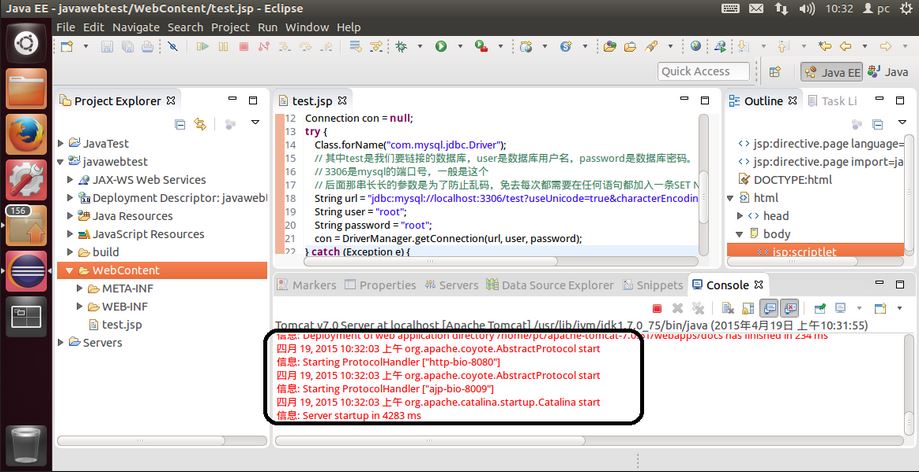
Task: Expand Java Resources node
Action: click(x=70, y=216)
